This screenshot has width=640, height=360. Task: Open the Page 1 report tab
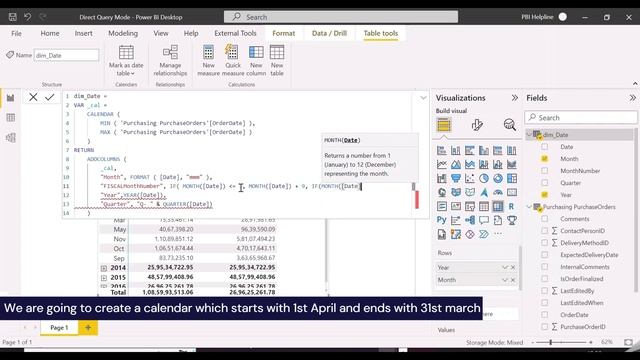[x=59, y=327]
